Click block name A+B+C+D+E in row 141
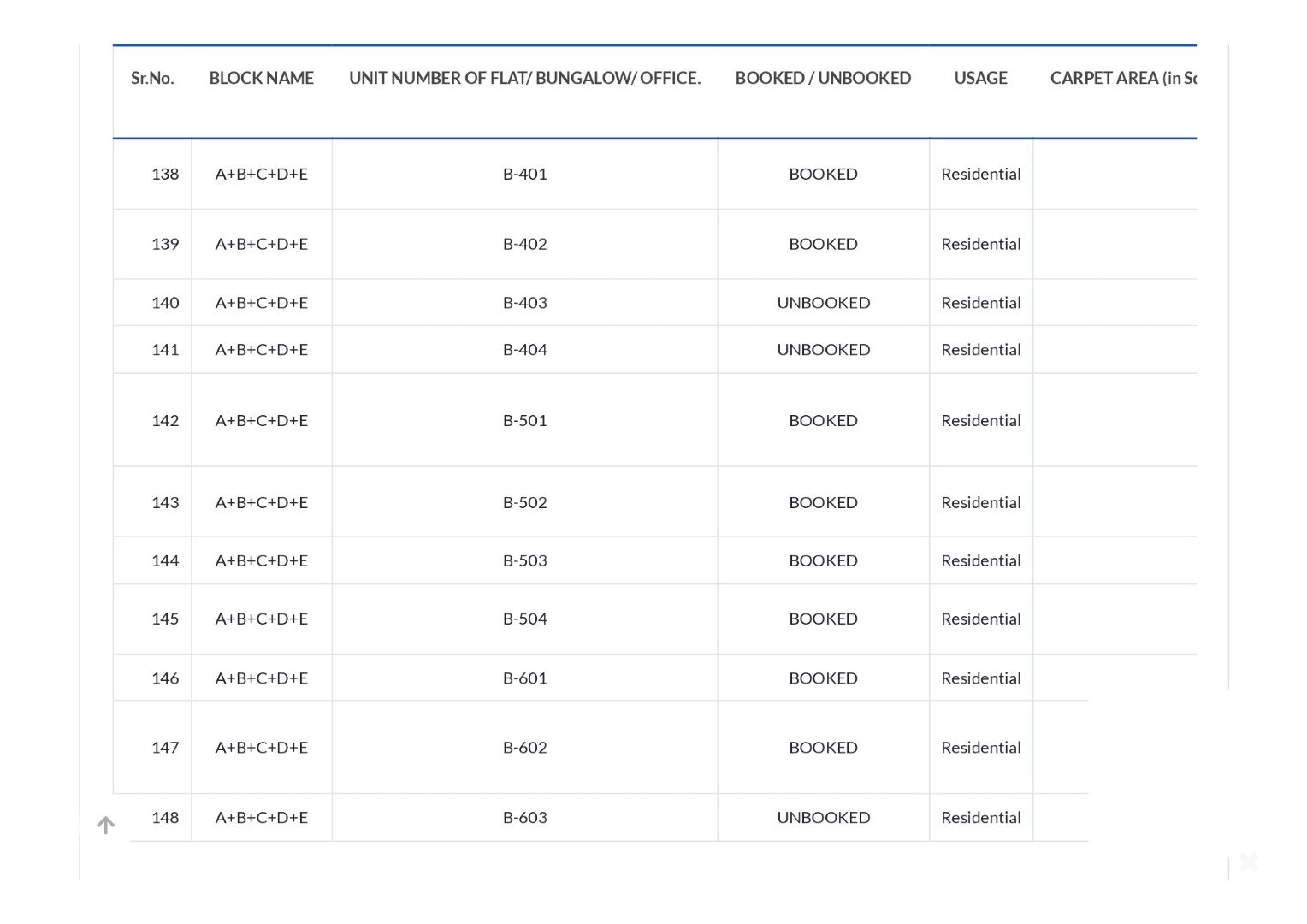Viewport: 1307px width, 924px height. 262,350
